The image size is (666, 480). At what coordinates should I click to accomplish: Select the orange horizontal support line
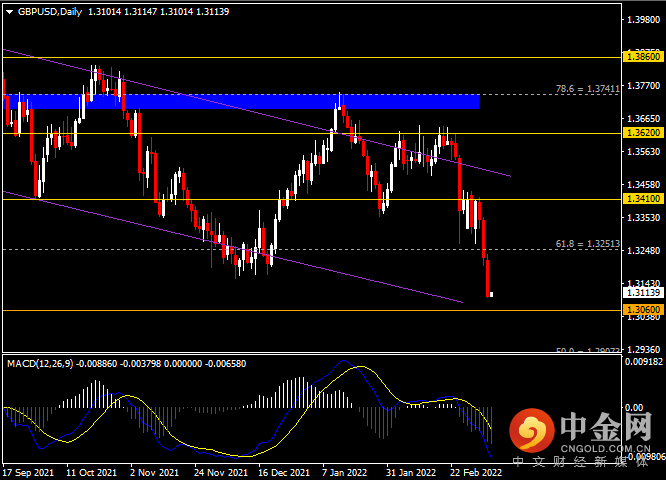300,310
